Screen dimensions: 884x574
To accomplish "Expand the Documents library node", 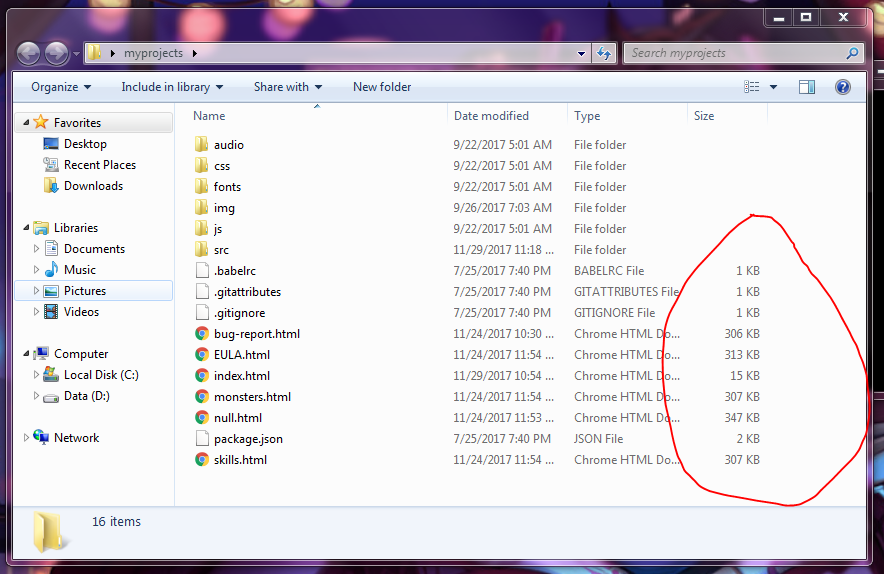I will click(36, 249).
